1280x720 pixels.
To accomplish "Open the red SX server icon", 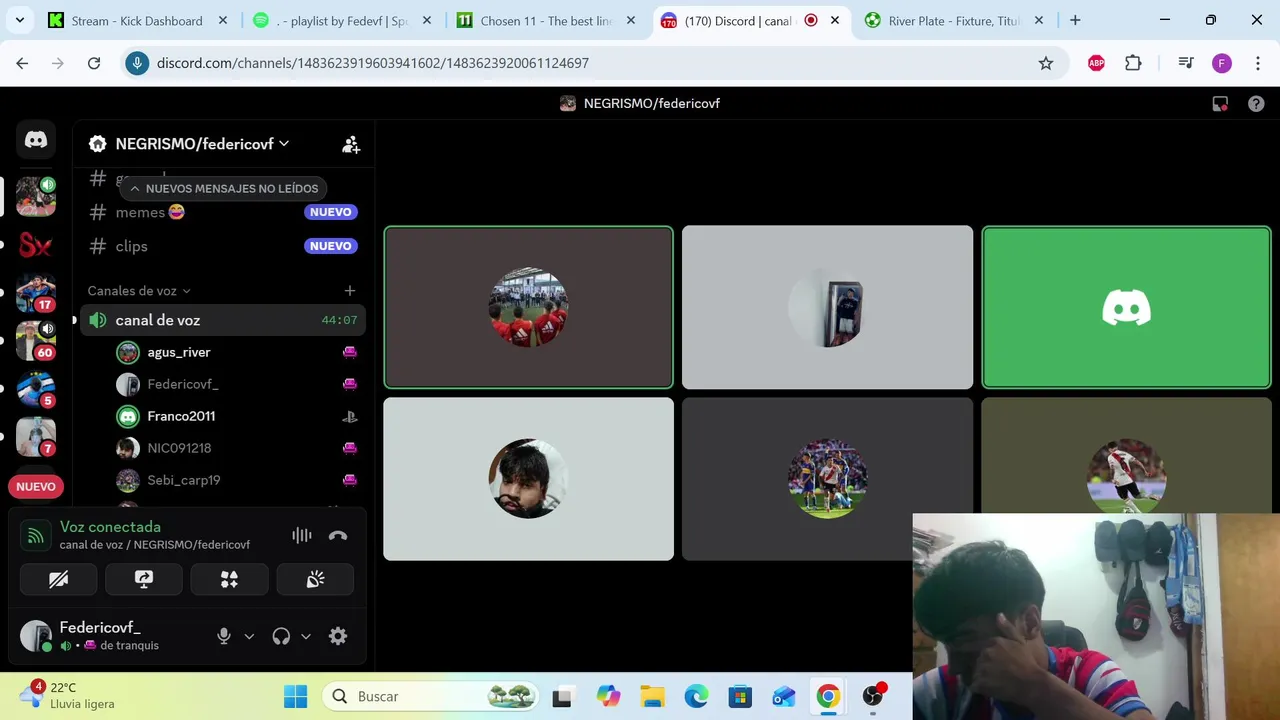I will 36,245.
